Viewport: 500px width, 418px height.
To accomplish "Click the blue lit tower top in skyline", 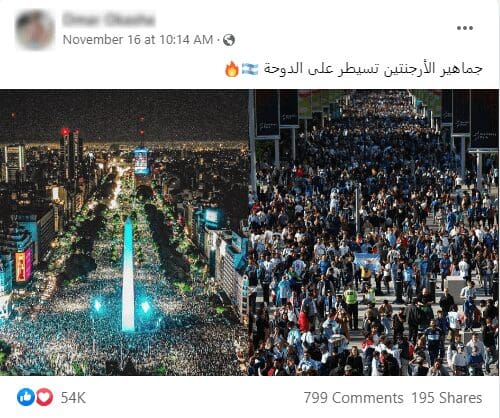I will (141, 161).
